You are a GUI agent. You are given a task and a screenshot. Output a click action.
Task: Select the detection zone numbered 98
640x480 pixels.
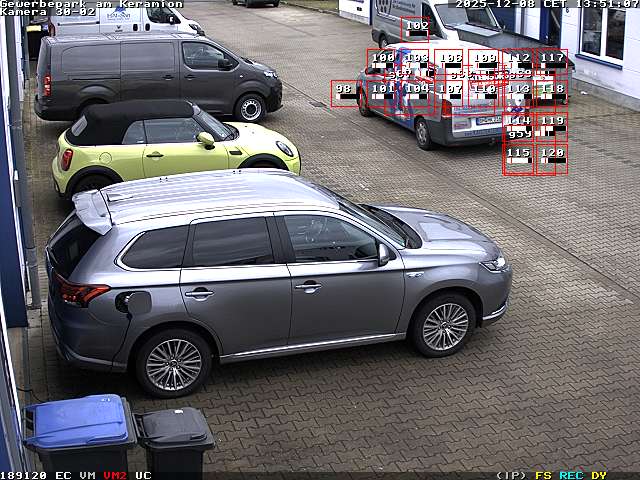(345, 93)
